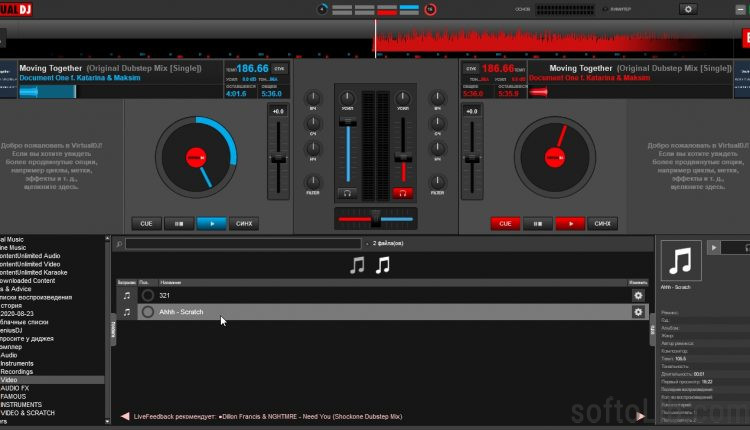Image resolution: width=750 pixels, height=430 pixels.
Task: Open options gear for track 321
Action: (638, 296)
